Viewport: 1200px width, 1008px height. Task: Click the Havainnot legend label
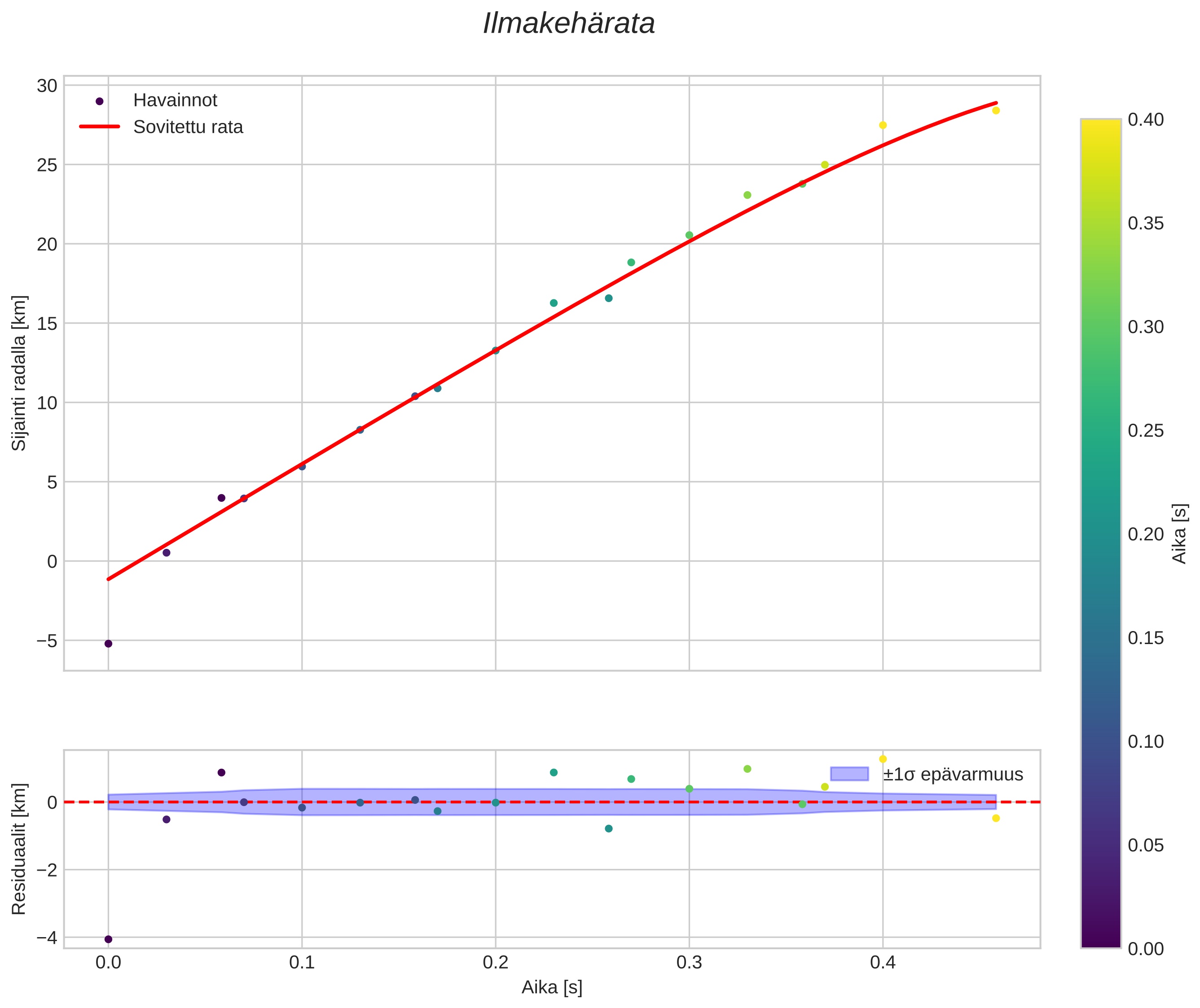175,101
